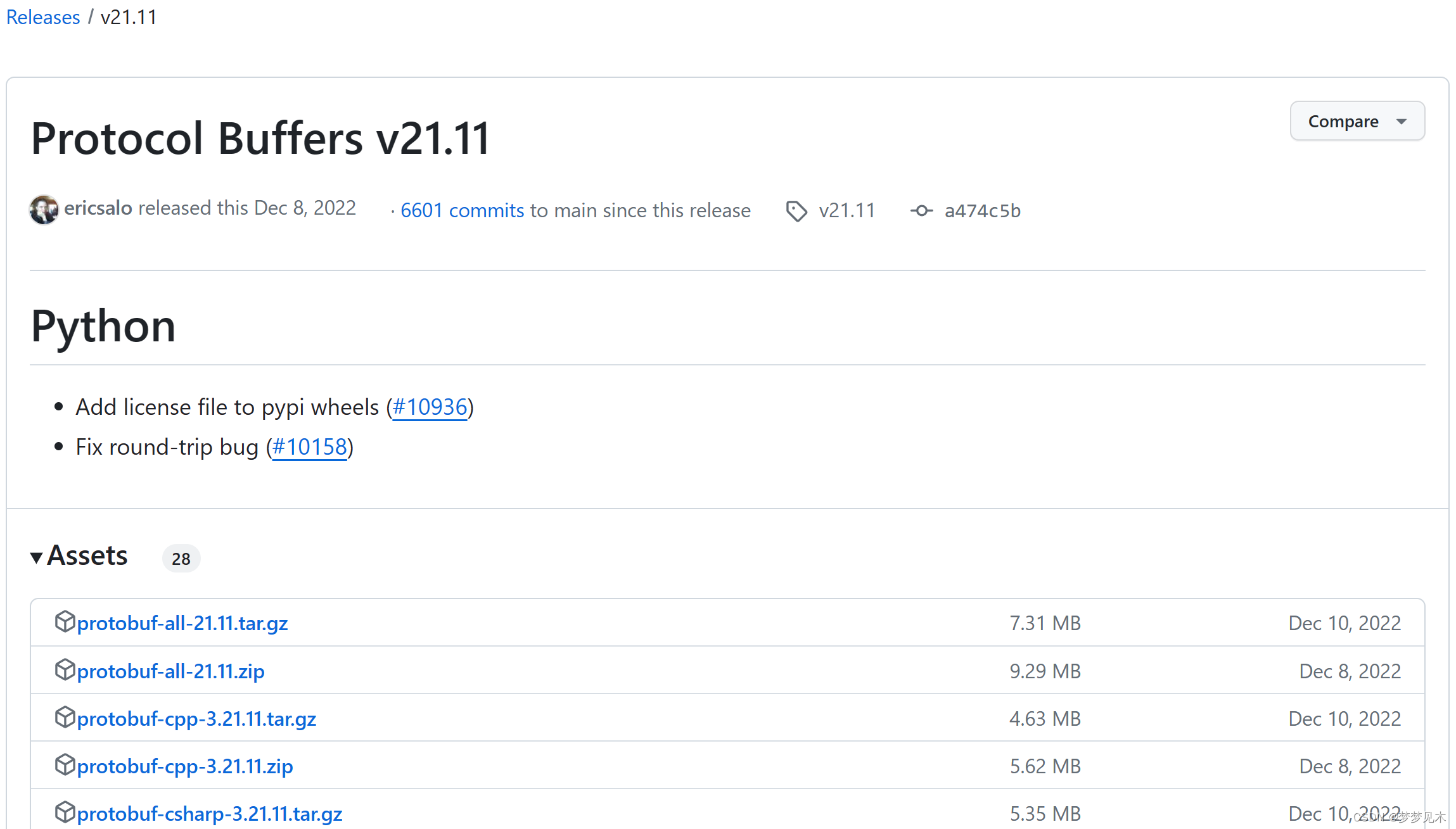Click the tag icon next to v21.11
This screenshot has width=1456, height=829.
(x=796, y=210)
